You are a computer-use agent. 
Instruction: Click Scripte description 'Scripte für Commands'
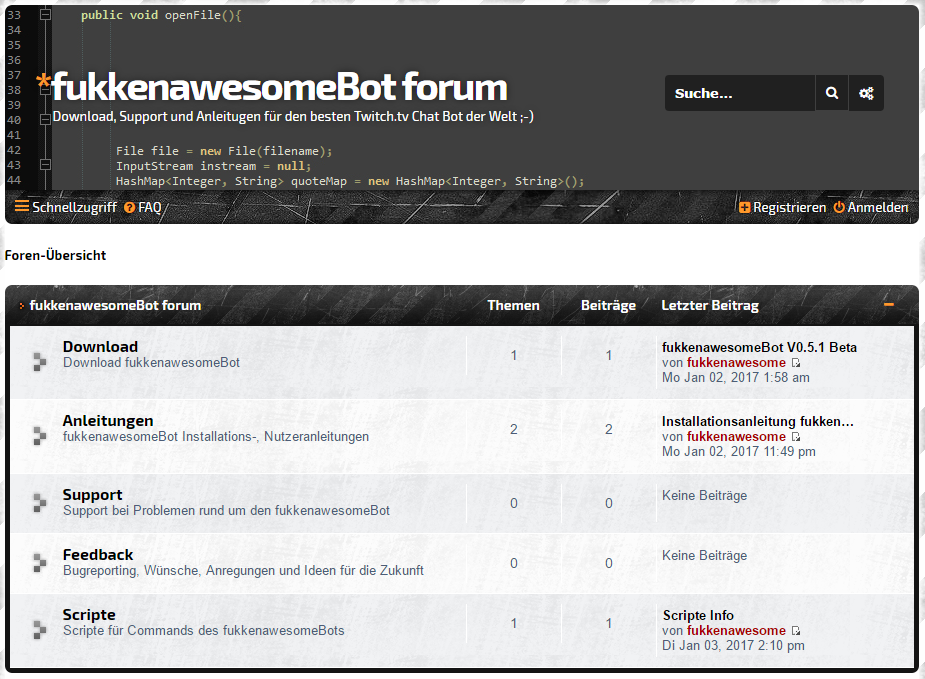pyautogui.click(x=204, y=631)
